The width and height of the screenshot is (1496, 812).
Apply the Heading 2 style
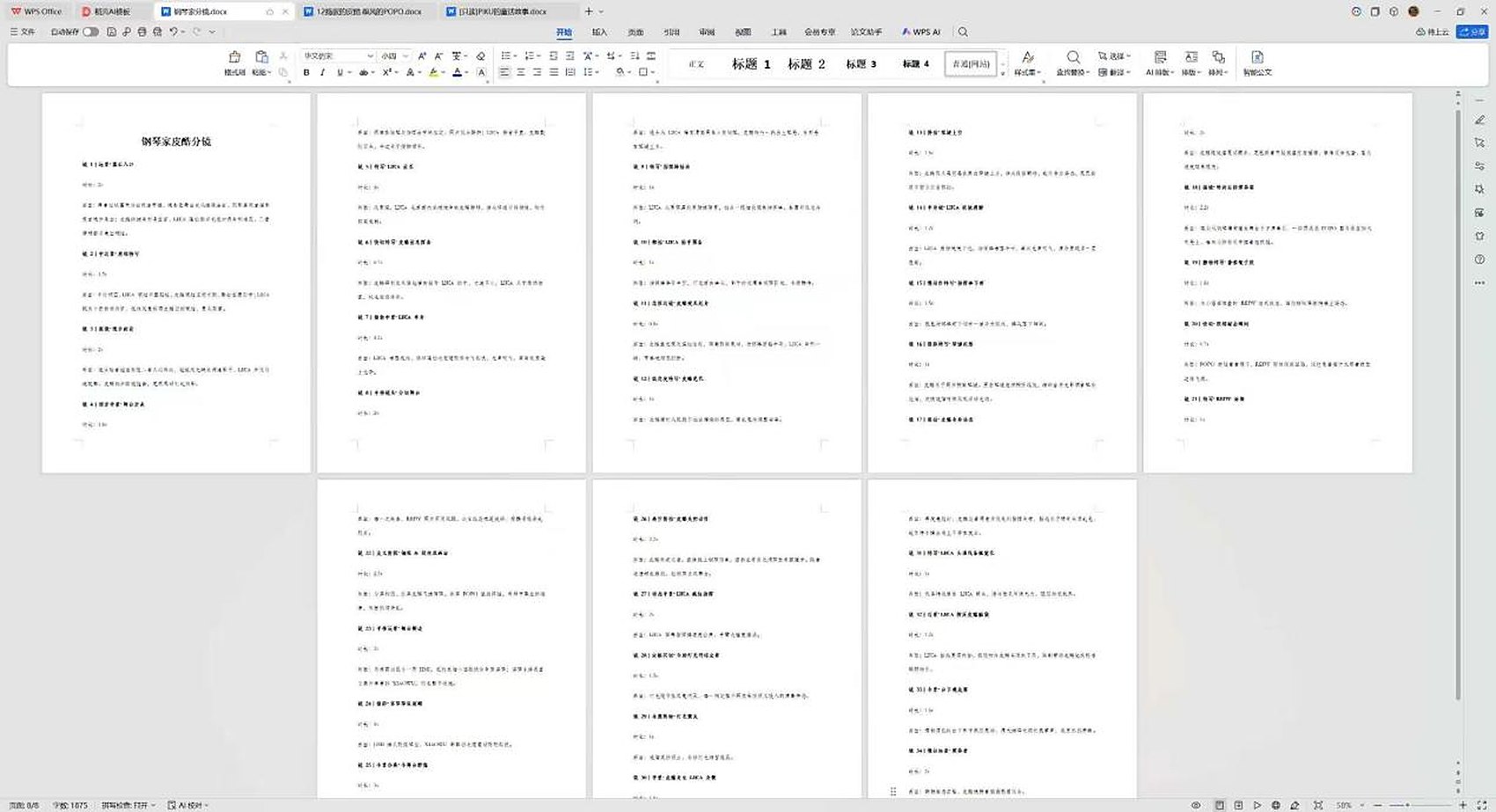tap(806, 63)
